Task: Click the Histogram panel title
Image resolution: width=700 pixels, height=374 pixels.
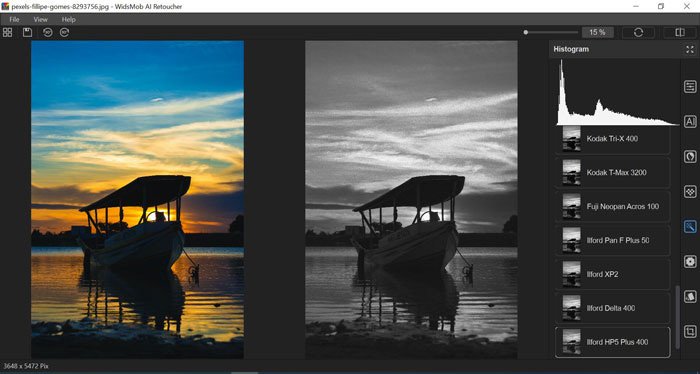Action: click(571, 49)
